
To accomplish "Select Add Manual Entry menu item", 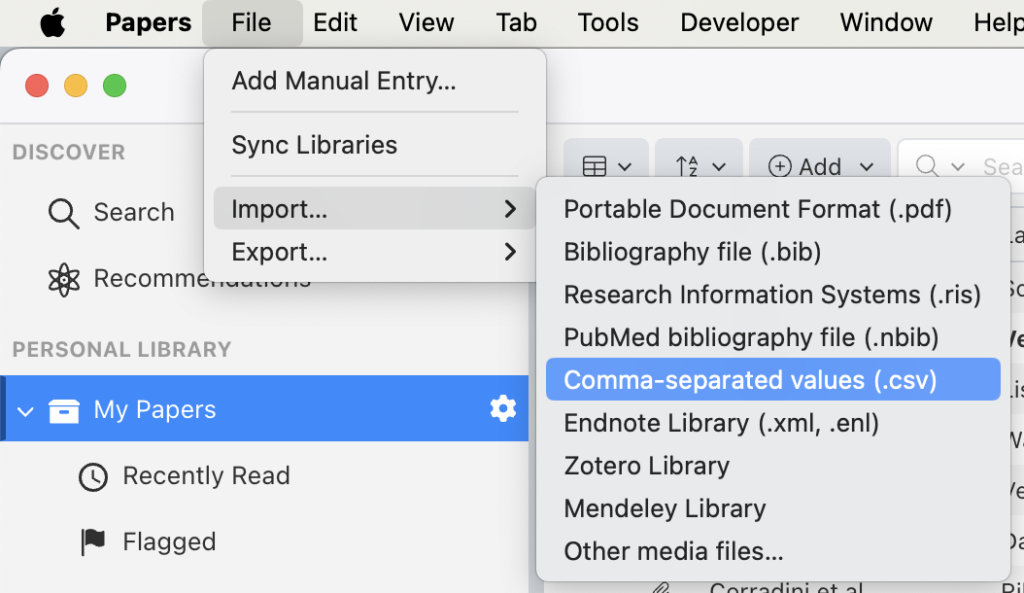I will 344,81.
